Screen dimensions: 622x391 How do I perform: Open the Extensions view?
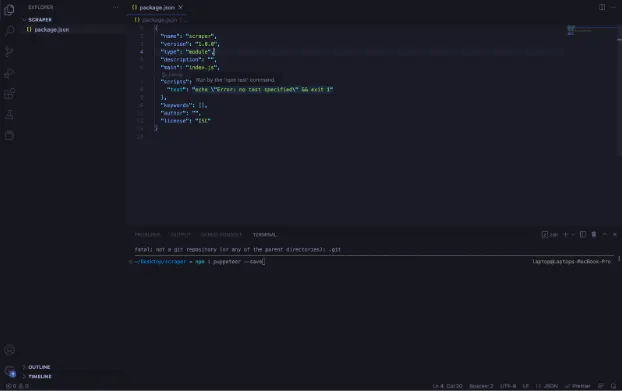pos(9,94)
